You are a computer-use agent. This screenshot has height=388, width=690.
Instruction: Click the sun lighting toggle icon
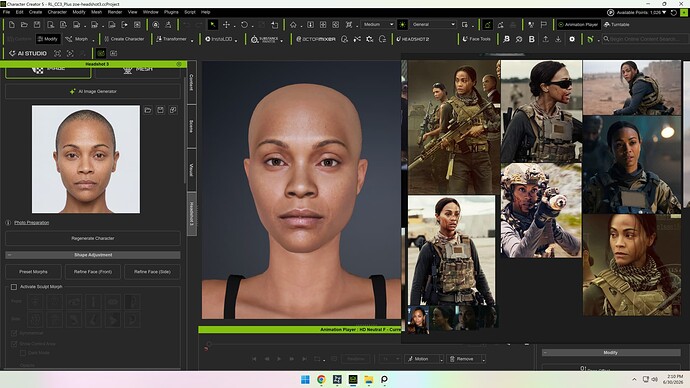click(x=402, y=25)
